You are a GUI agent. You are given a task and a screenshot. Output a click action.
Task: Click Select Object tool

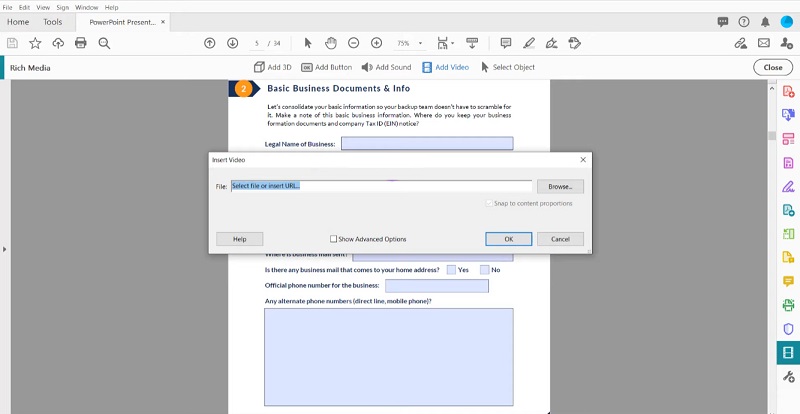pos(508,67)
